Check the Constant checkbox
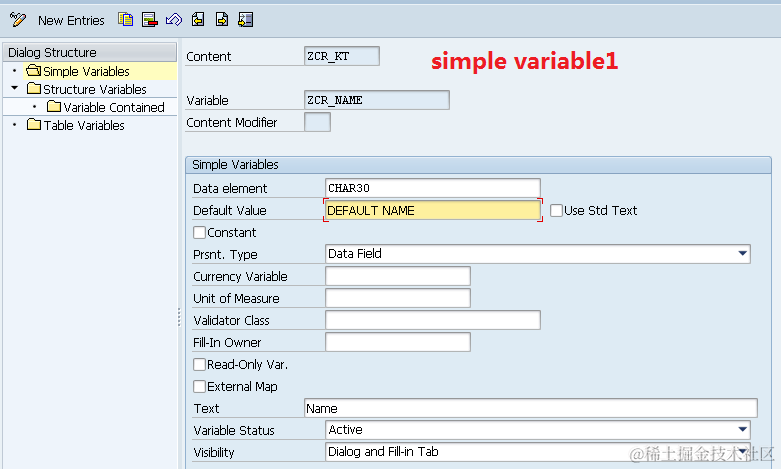Viewport: 781px width, 469px height. (199, 233)
